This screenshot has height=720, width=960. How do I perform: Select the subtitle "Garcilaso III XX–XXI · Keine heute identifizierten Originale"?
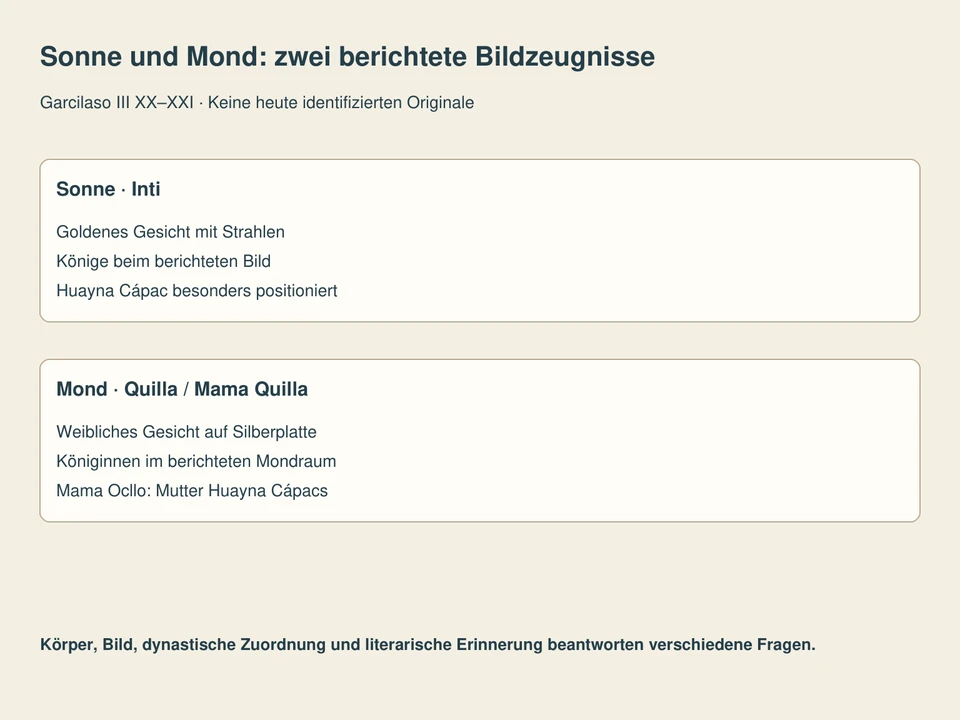257,102
